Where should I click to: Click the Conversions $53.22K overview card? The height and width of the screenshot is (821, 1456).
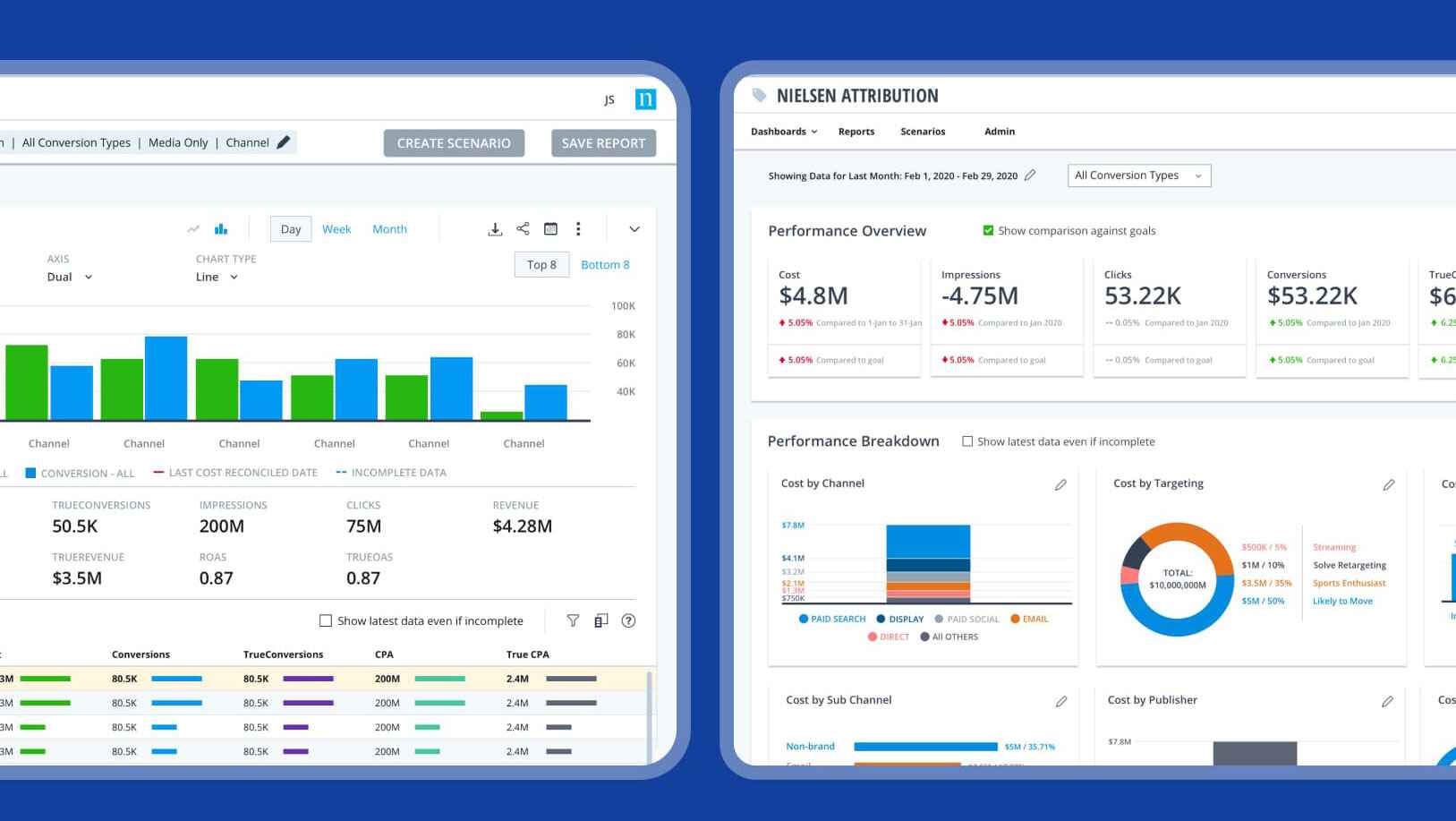pos(1333,317)
